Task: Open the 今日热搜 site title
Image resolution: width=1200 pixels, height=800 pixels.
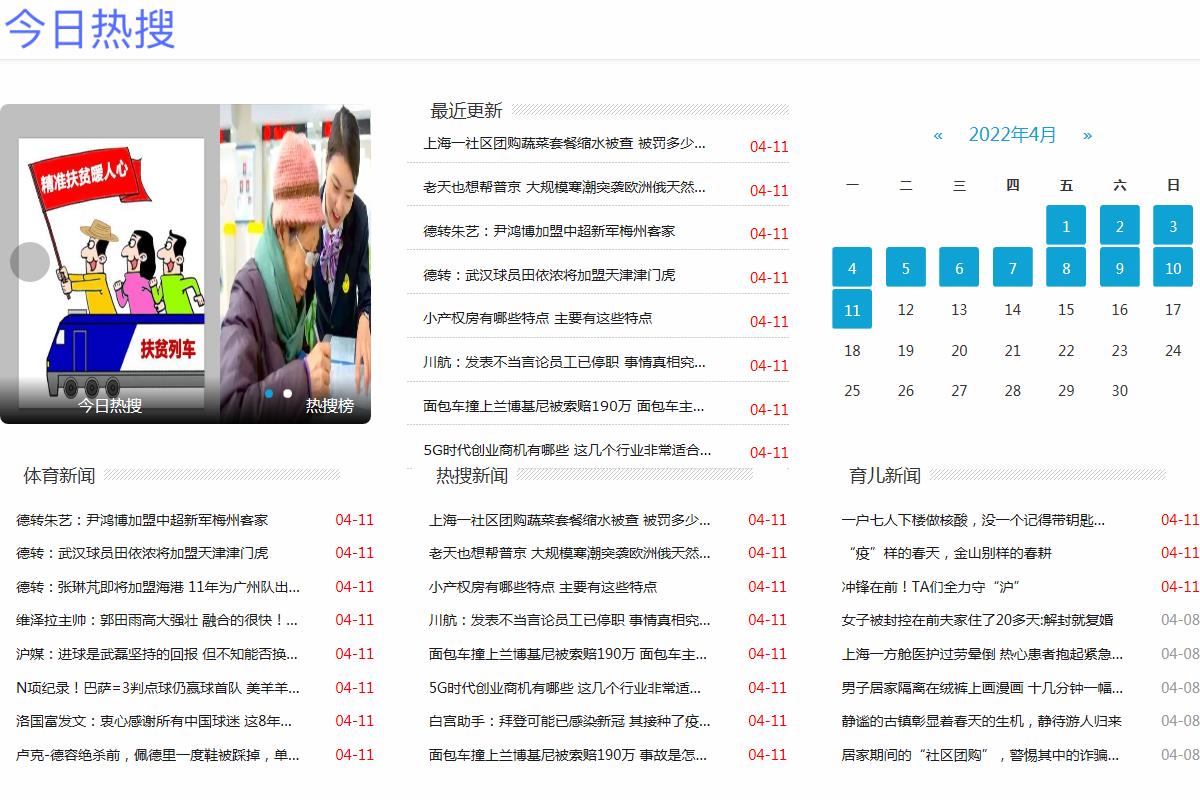Action: 91,29
